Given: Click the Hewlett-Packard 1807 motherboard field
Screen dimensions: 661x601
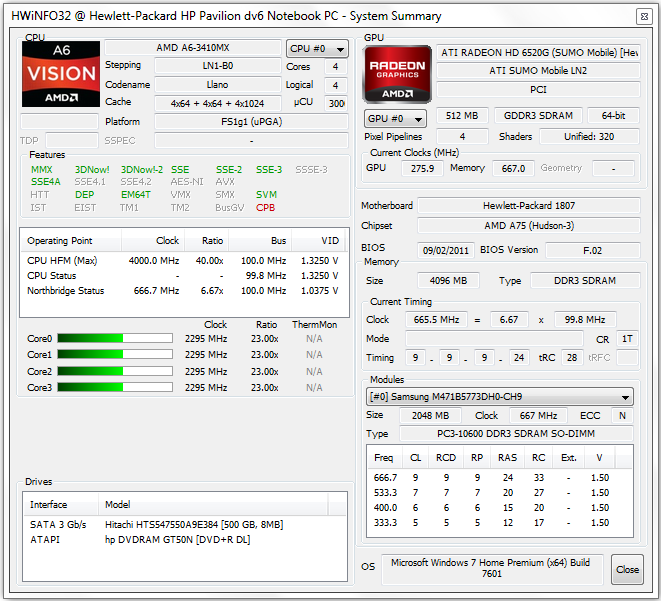Looking at the screenshot, I should 529,206.
